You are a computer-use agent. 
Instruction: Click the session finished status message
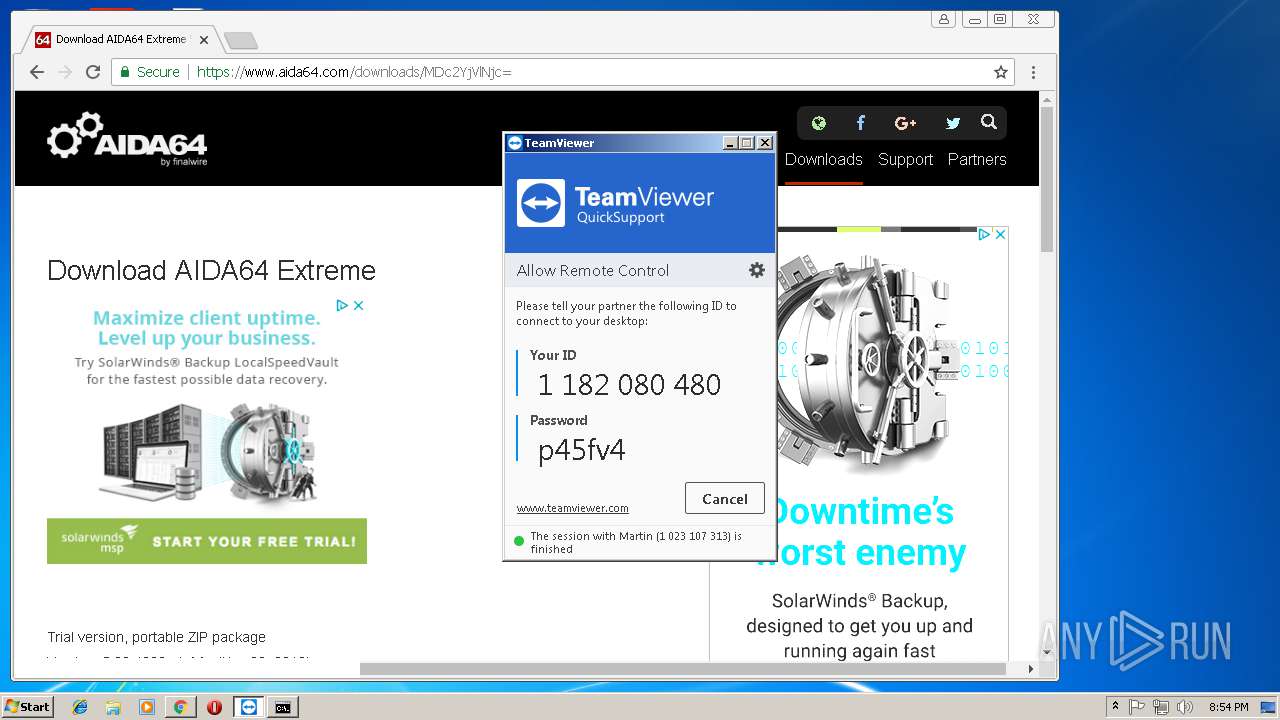pos(636,542)
